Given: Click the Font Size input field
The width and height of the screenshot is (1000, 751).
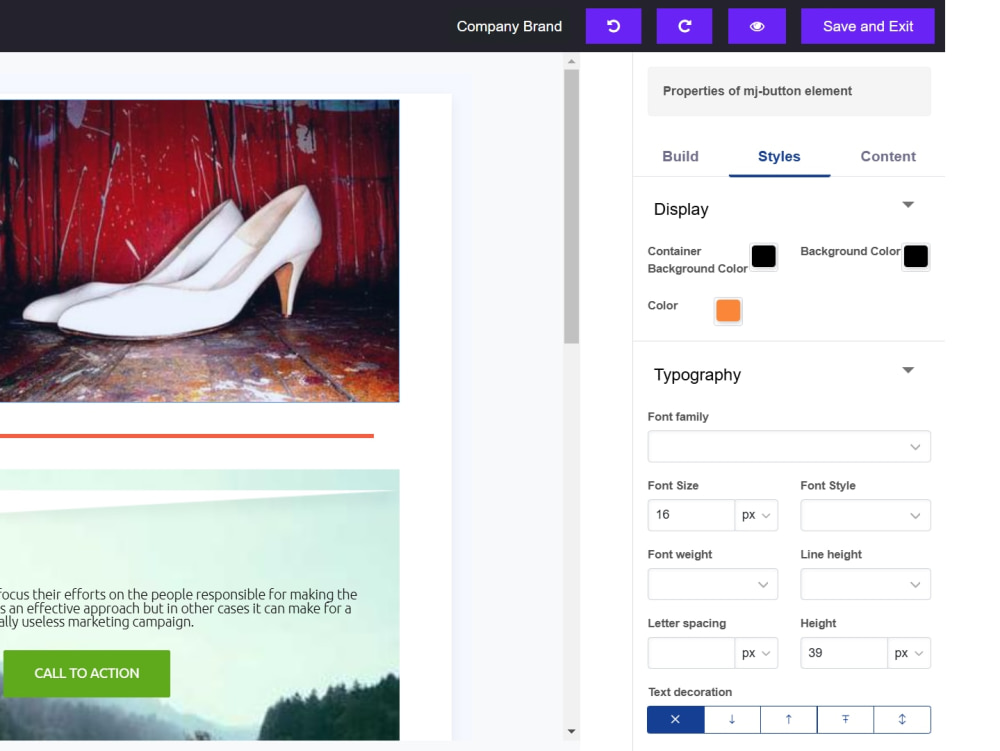Looking at the screenshot, I should 691,515.
